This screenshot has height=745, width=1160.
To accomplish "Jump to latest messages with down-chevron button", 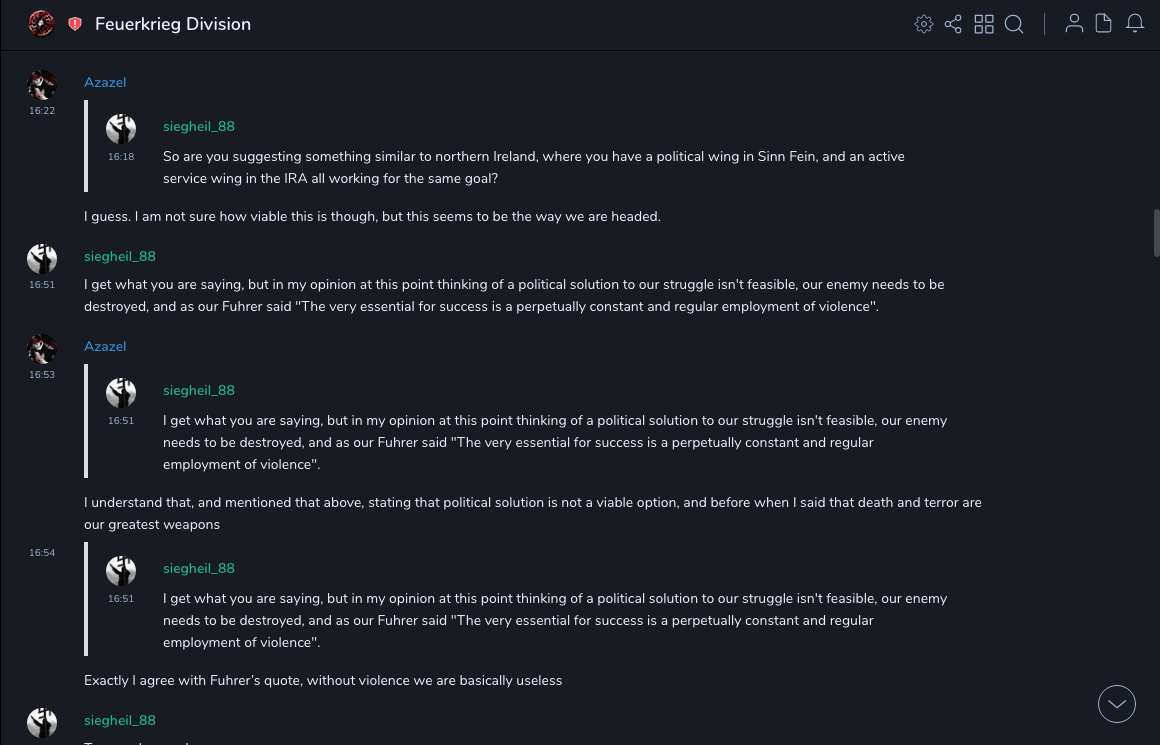I will (1117, 704).
